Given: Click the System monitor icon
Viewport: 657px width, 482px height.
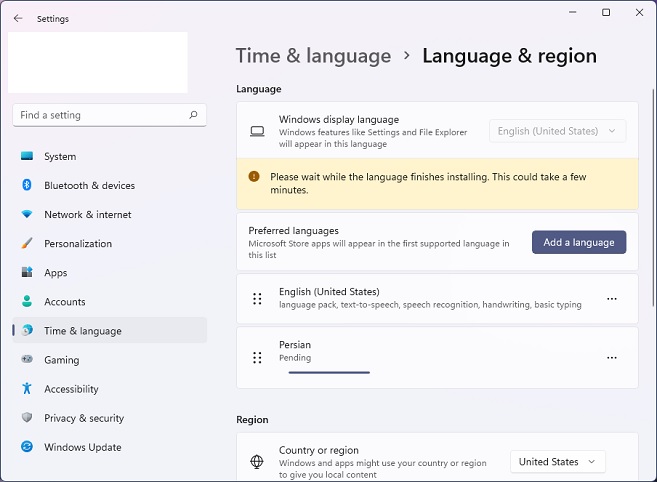Looking at the screenshot, I should click(x=27, y=156).
